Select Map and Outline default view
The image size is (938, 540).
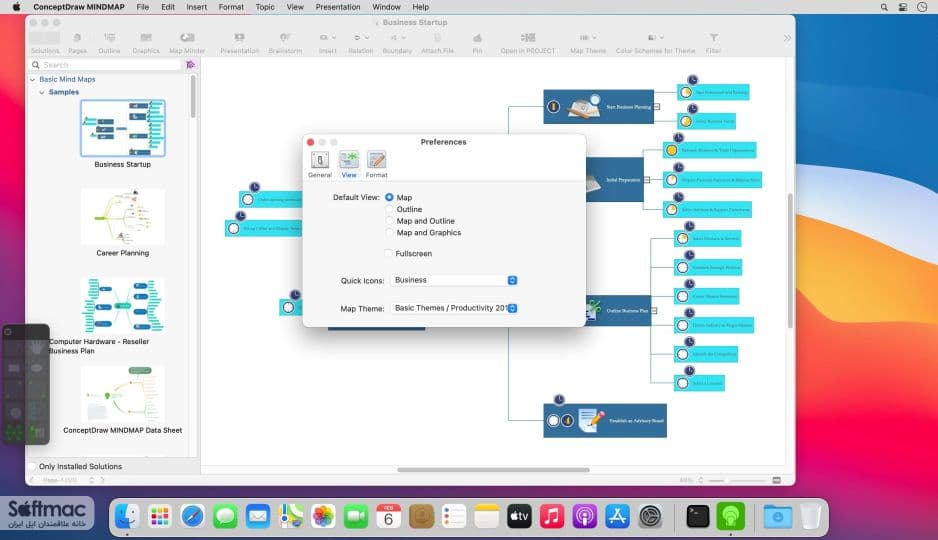tap(389, 221)
